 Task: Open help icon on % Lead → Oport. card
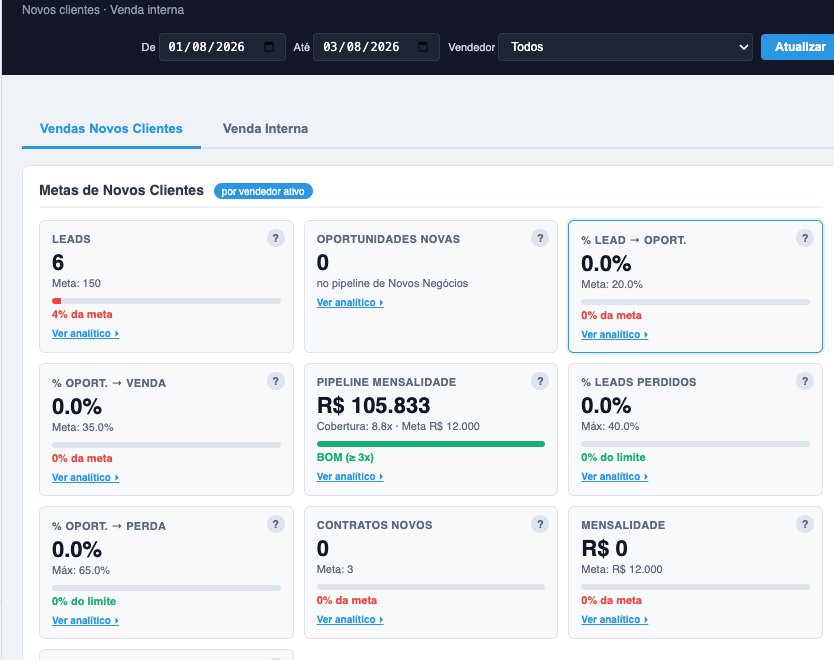pyautogui.click(x=805, y=238)
